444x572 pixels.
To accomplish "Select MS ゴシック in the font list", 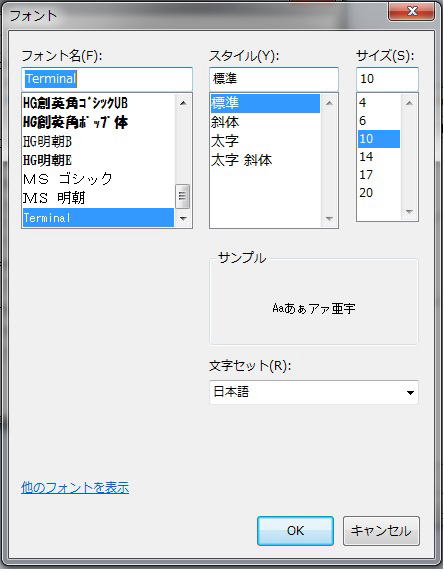I will point(98,179).
